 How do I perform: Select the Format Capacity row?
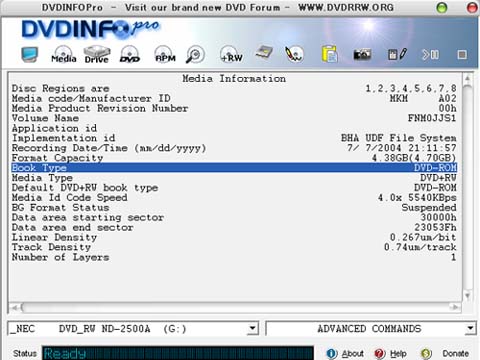[x=234, y=158]
